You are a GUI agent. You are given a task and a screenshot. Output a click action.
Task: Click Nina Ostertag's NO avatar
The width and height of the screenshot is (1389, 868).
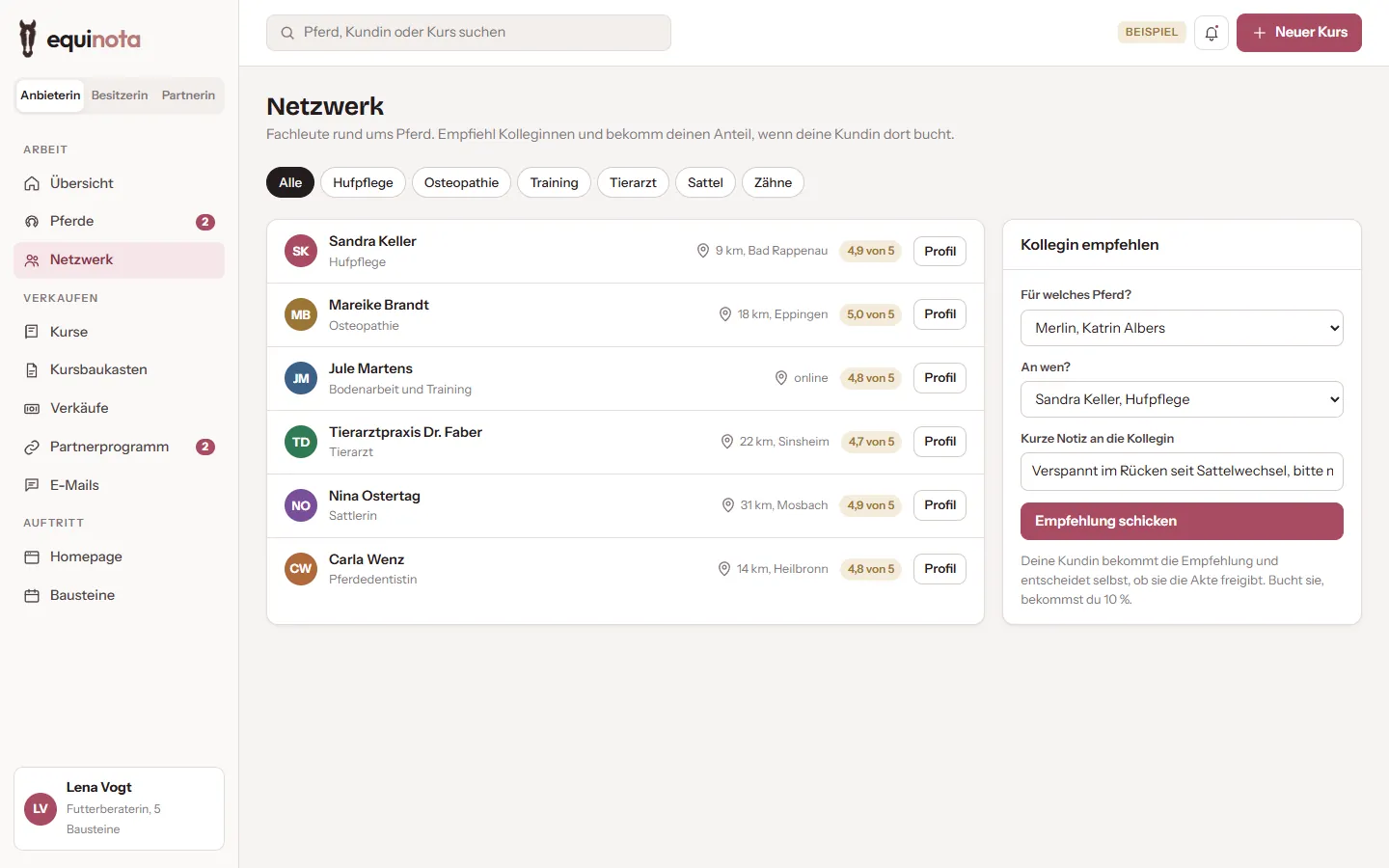tap(301, 505)
